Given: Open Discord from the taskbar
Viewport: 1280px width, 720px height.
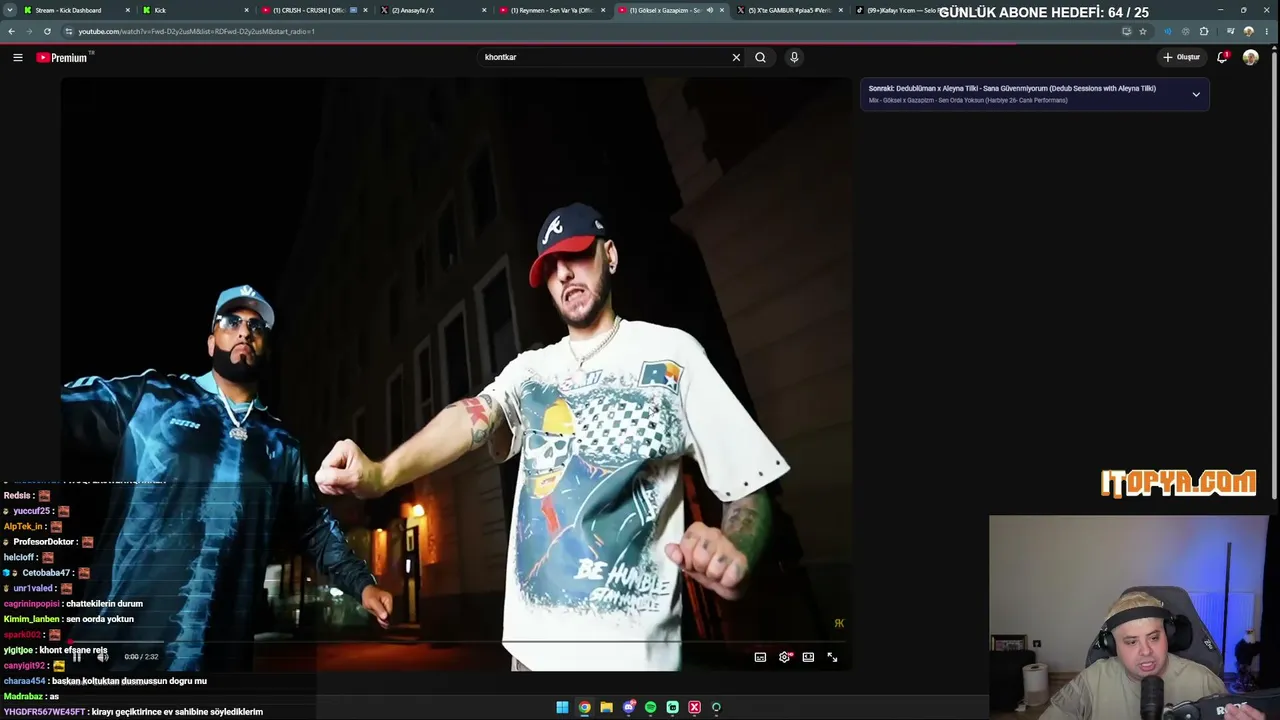Looking at the screenshot, I should click(x=628, y=707).
